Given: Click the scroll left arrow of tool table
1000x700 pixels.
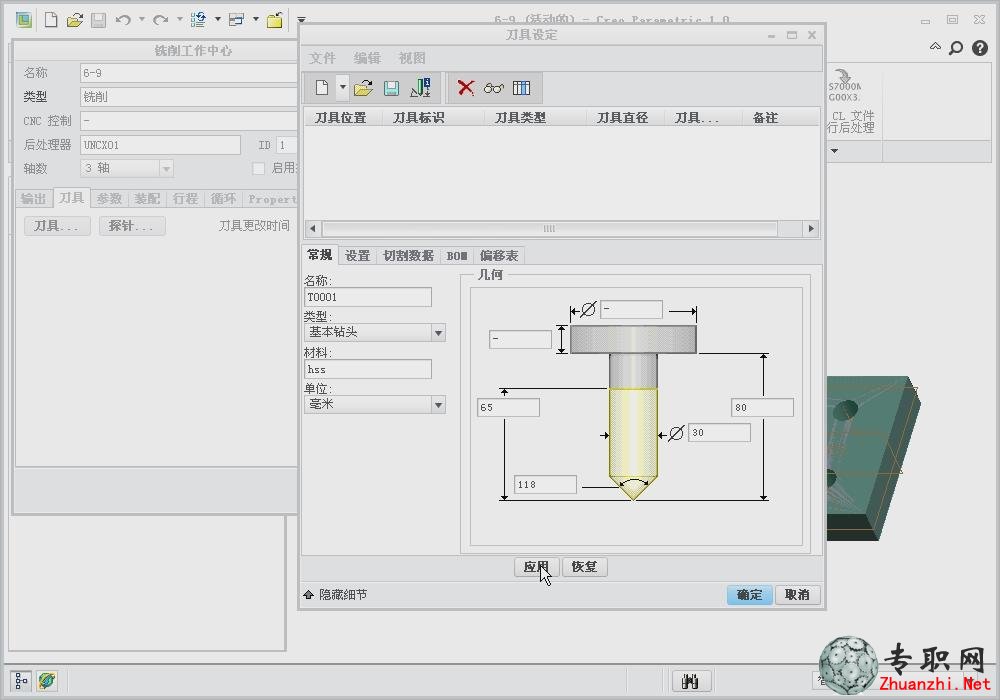Looking at the screenshot, I should point(312,228).
